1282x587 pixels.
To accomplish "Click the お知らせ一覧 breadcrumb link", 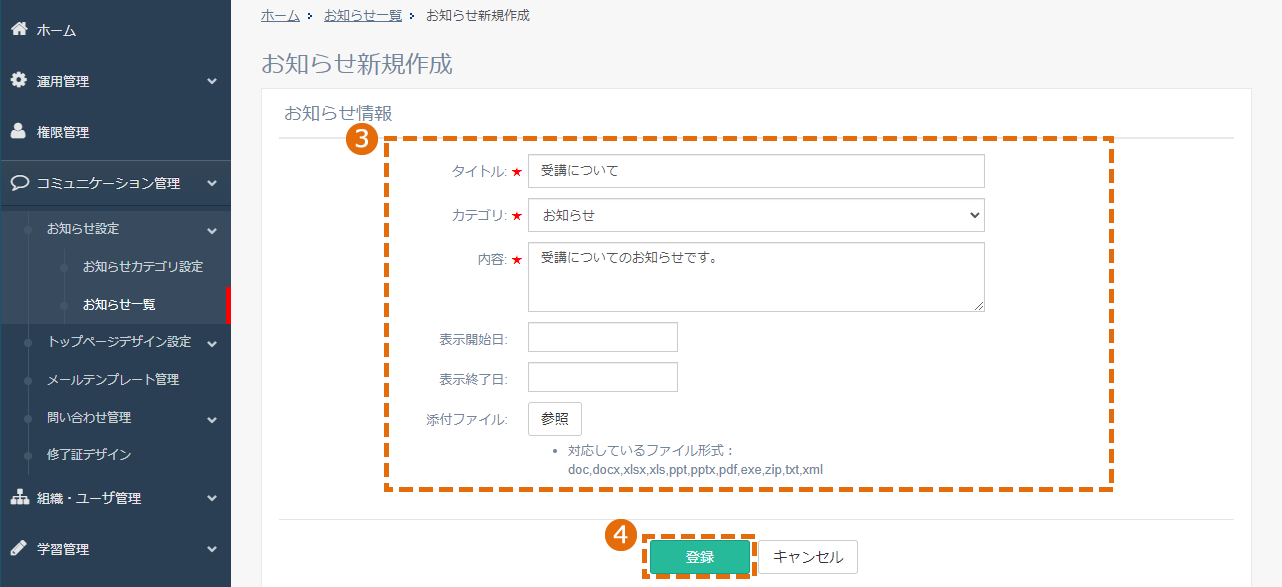I will (x=363, y=15).
